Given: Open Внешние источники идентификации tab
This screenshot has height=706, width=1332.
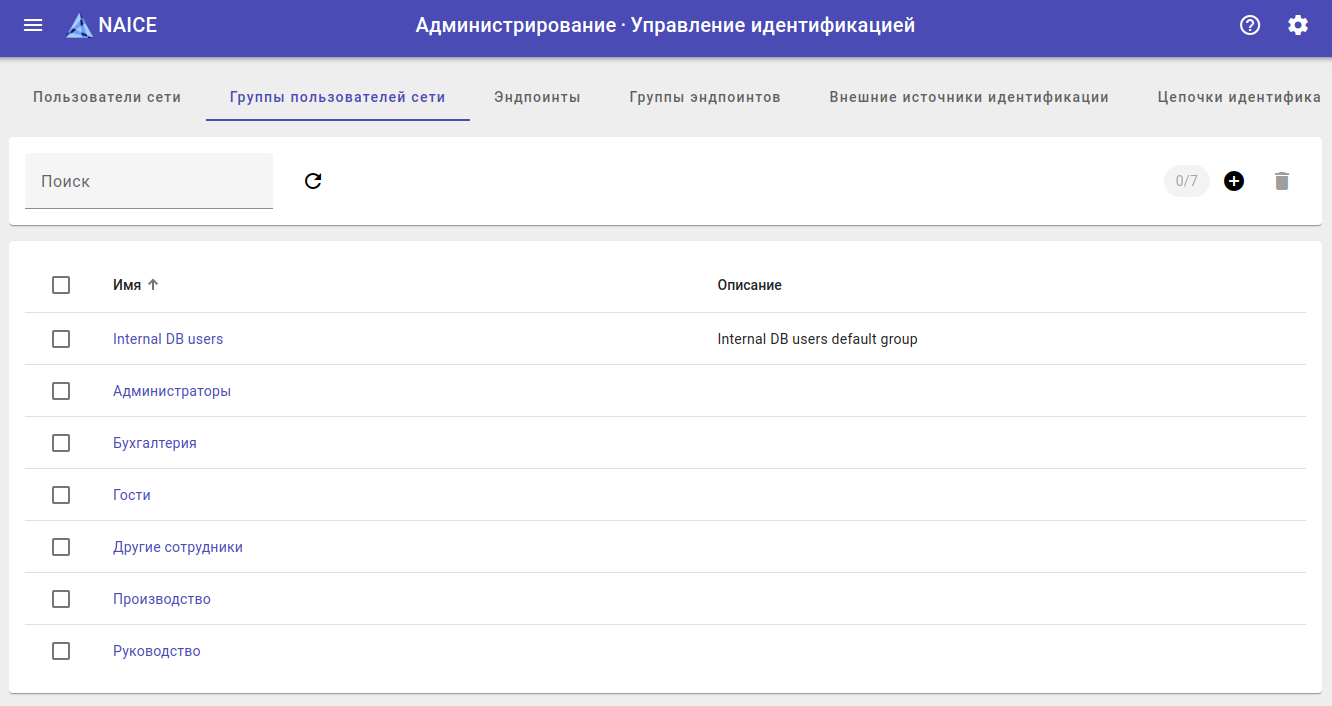Looking at the screenshot, I should (969, 97).
